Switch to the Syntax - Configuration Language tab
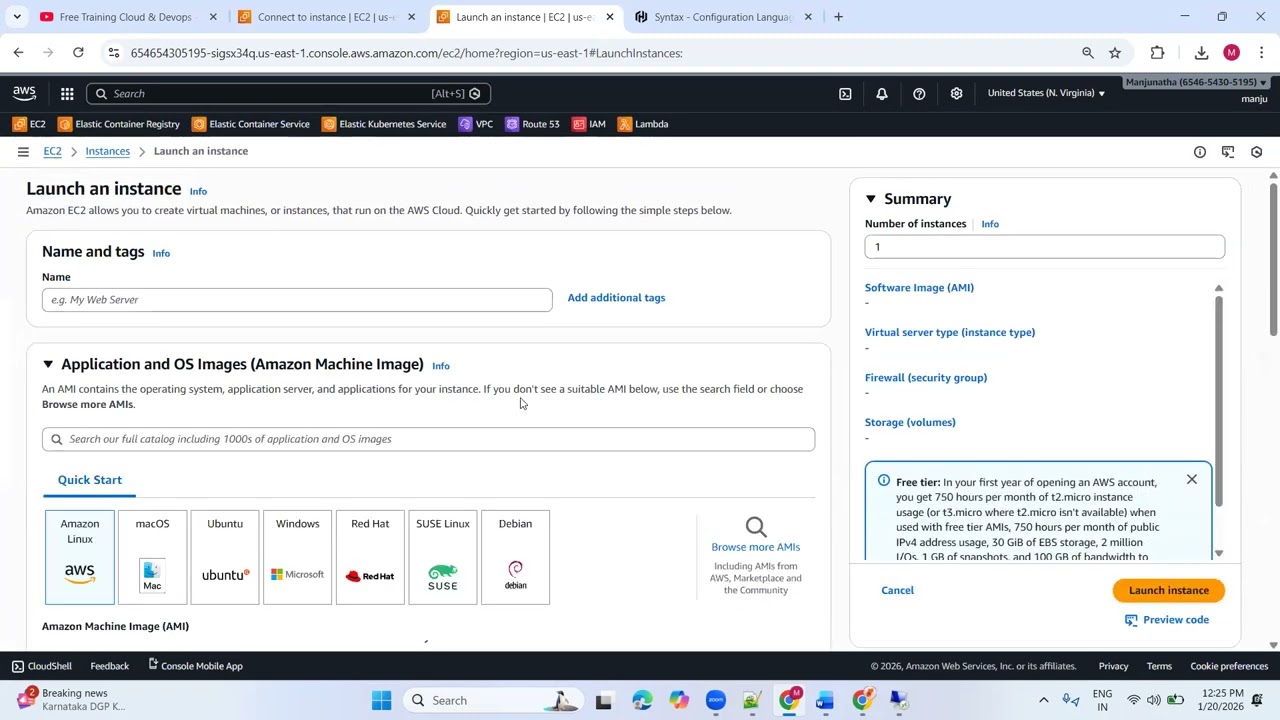 (x=724, y=17)
